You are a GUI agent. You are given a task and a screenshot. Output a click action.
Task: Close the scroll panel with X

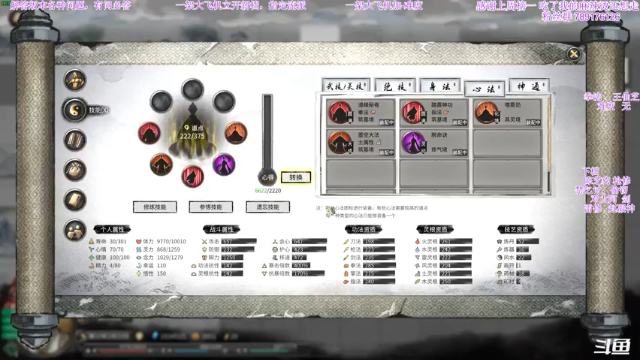point(574,54)
